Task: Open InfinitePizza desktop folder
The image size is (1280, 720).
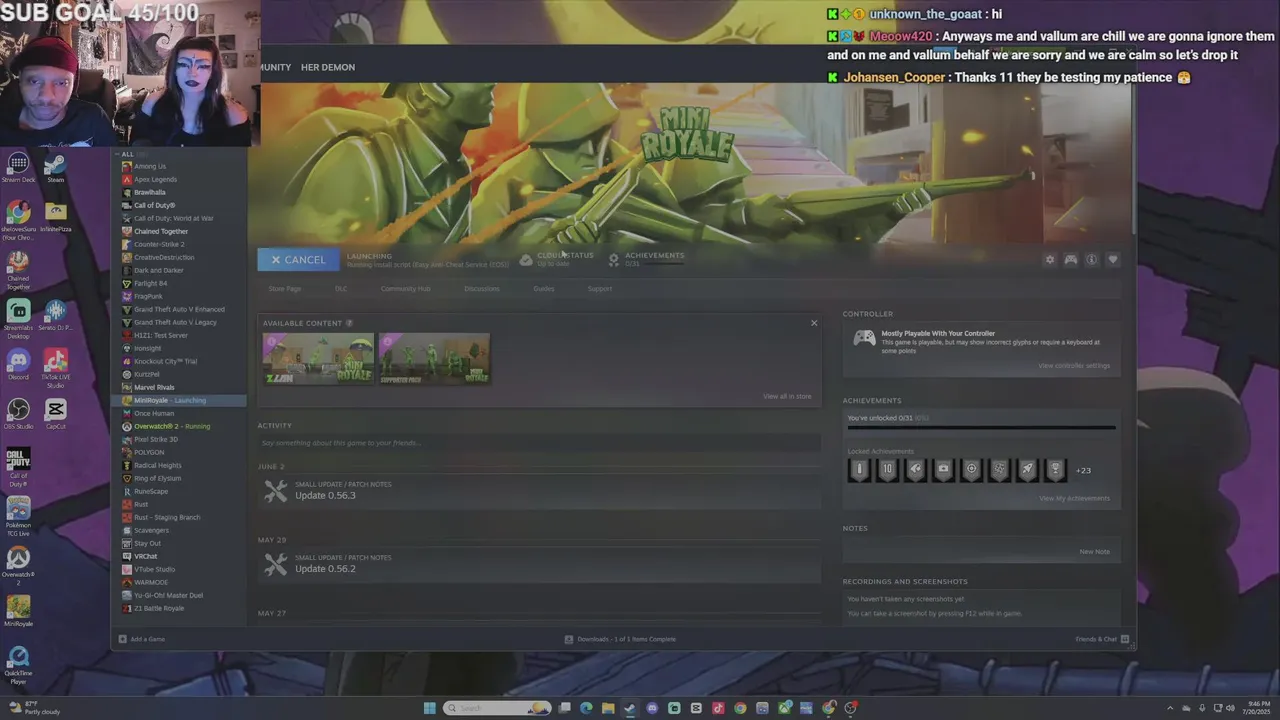Action: (56, 217)
